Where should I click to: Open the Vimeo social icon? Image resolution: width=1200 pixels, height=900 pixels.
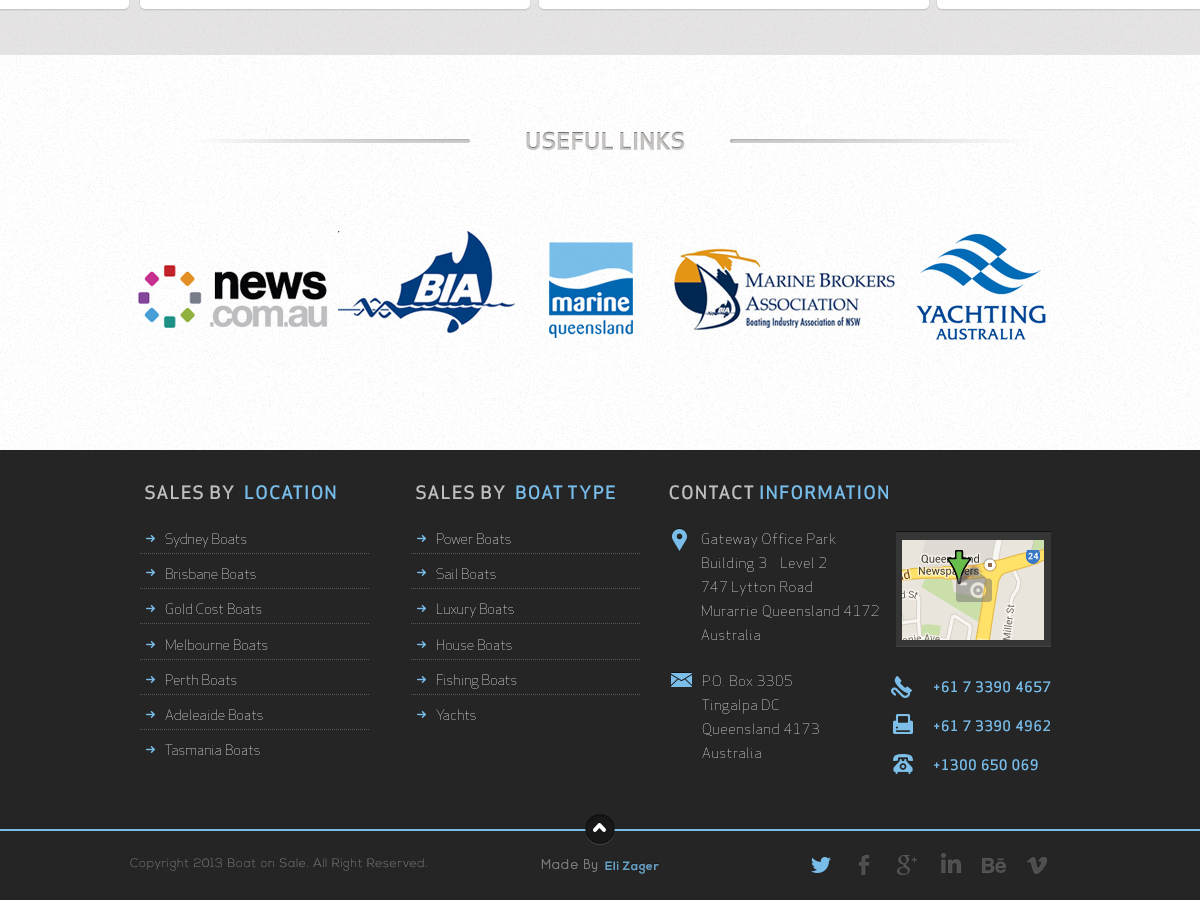tap(1037, 865)
